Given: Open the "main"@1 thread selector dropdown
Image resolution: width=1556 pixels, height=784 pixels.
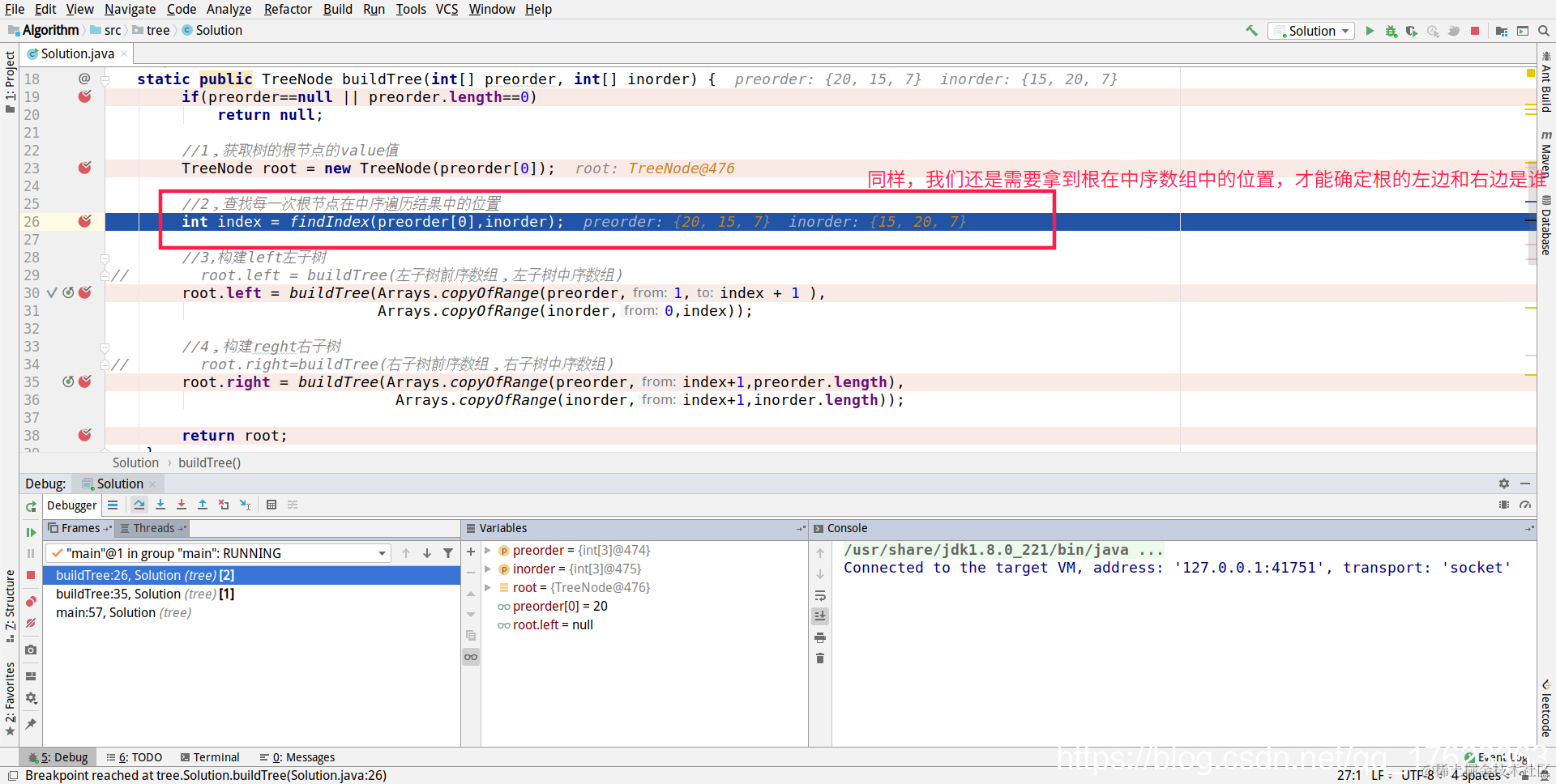Looking at the screenshot, I should coord(219,553).
